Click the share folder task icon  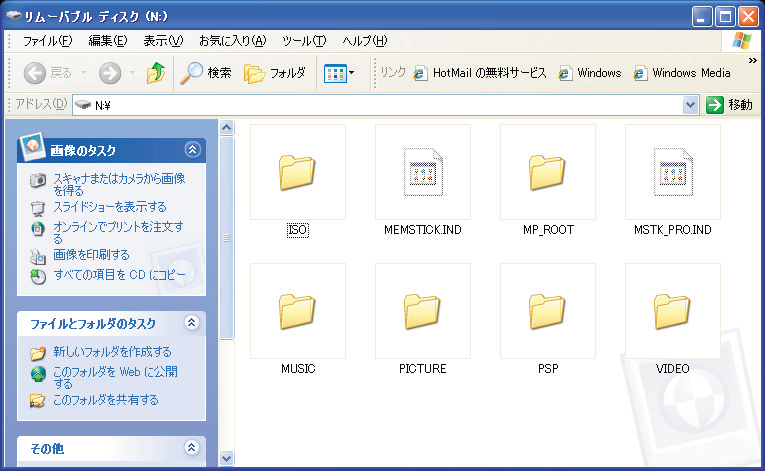tap(38, 401)
